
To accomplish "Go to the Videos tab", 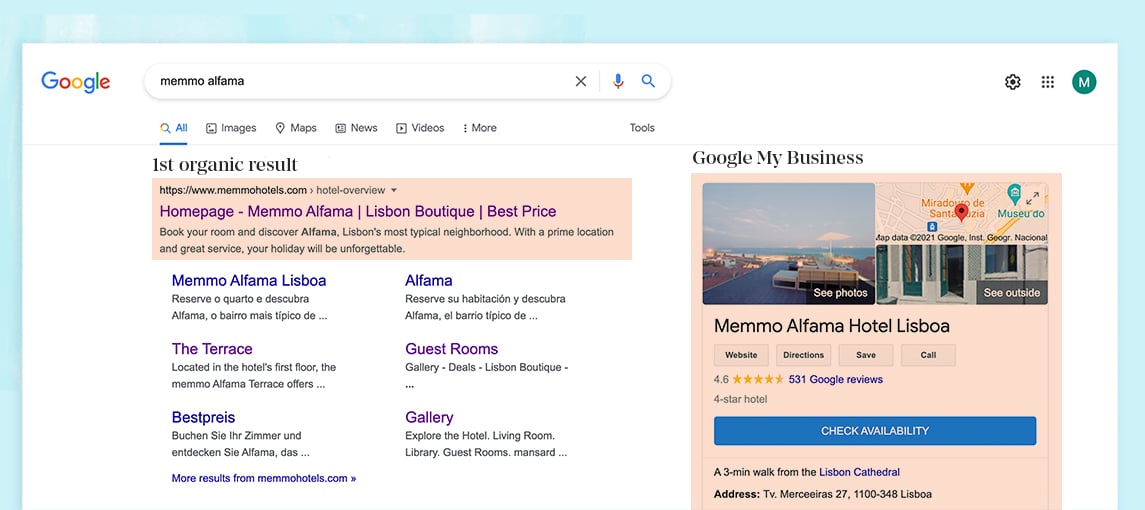I will click(420, 128).
